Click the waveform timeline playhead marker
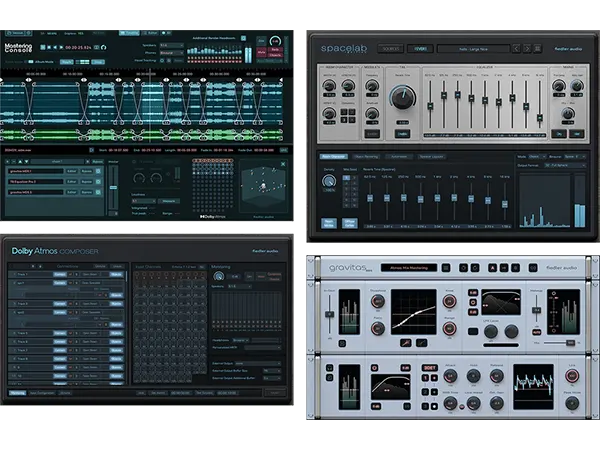Image resolution: width=600 pixels, height=450 pixels. click(150, 73)
